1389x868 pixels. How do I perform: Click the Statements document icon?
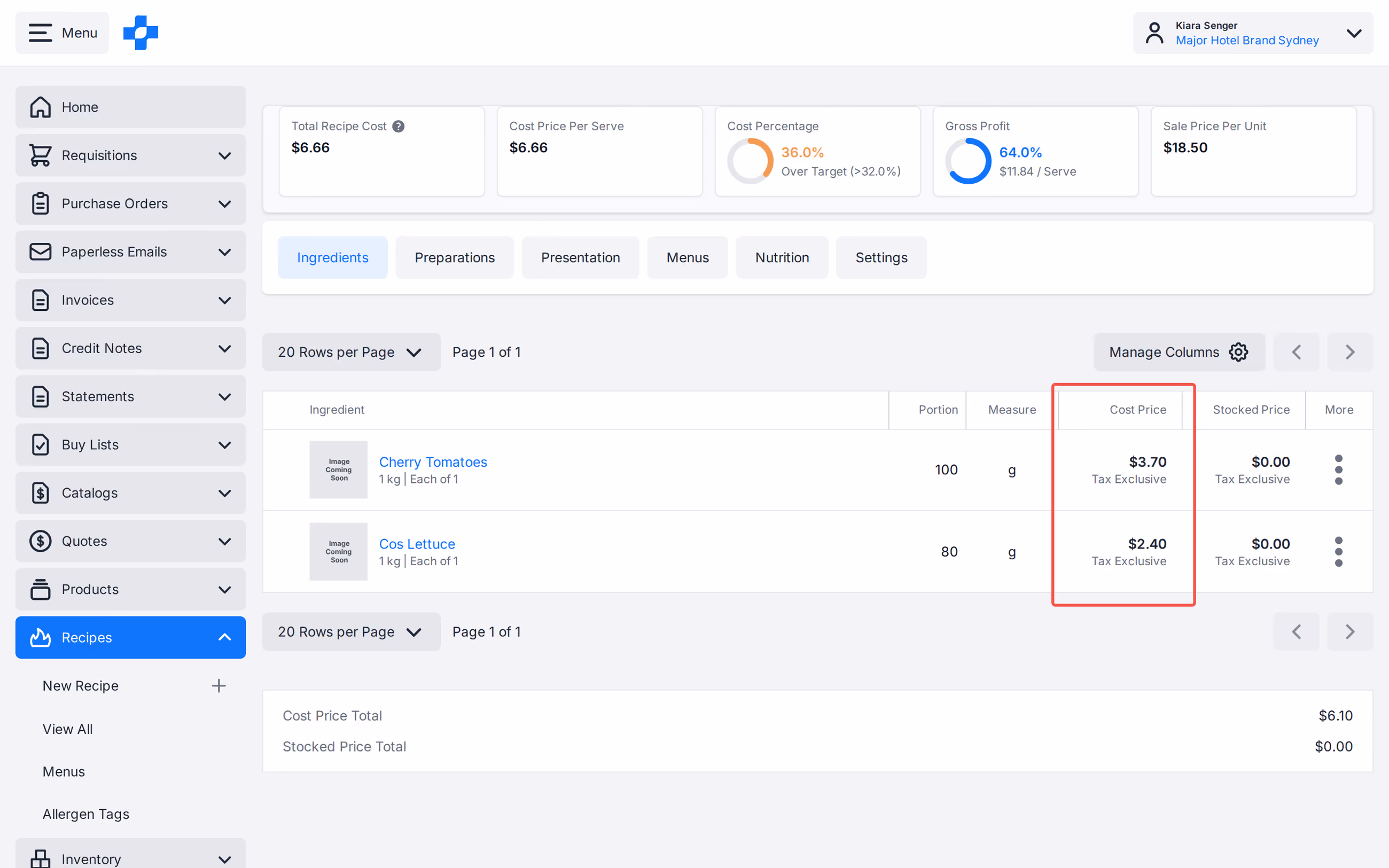coord(40,396)
